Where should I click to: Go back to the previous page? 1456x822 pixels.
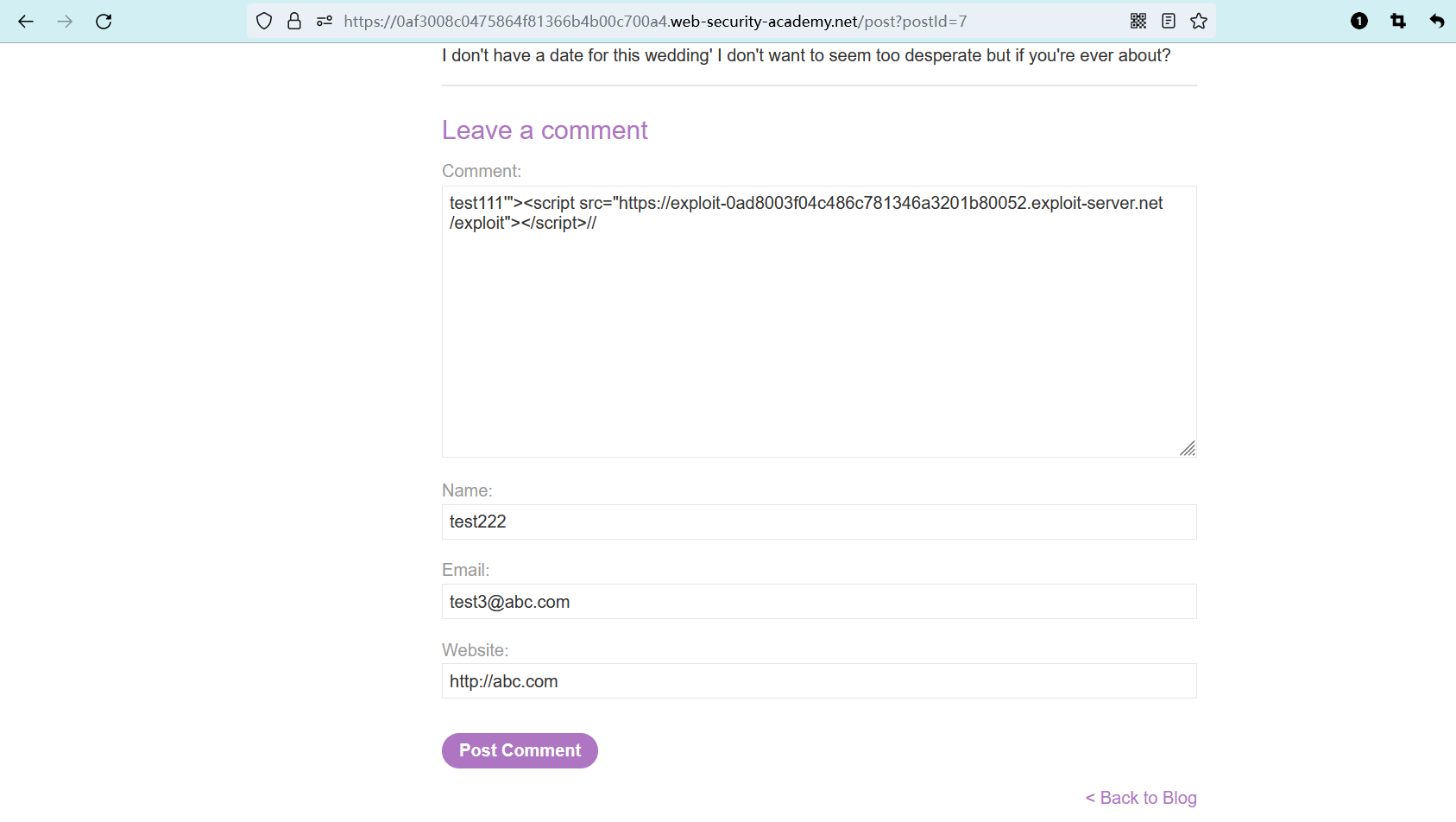tap(26, 22)
